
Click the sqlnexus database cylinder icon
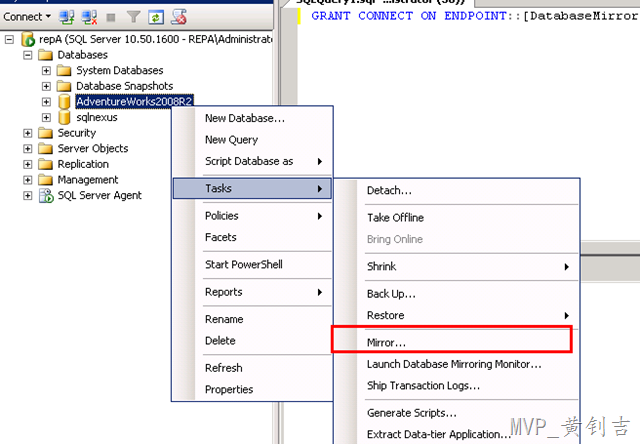(x=64, y=118)
